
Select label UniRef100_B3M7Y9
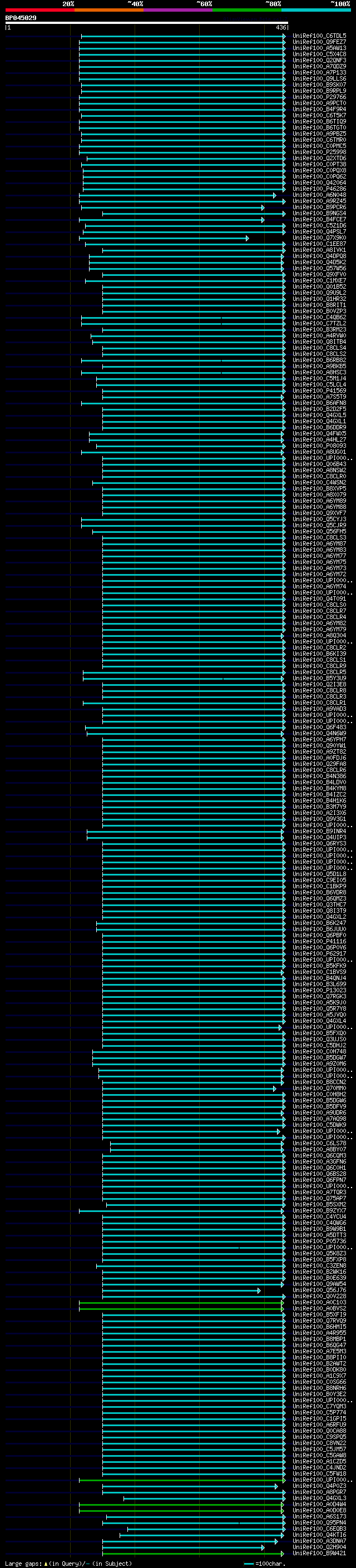coord(319,807)
